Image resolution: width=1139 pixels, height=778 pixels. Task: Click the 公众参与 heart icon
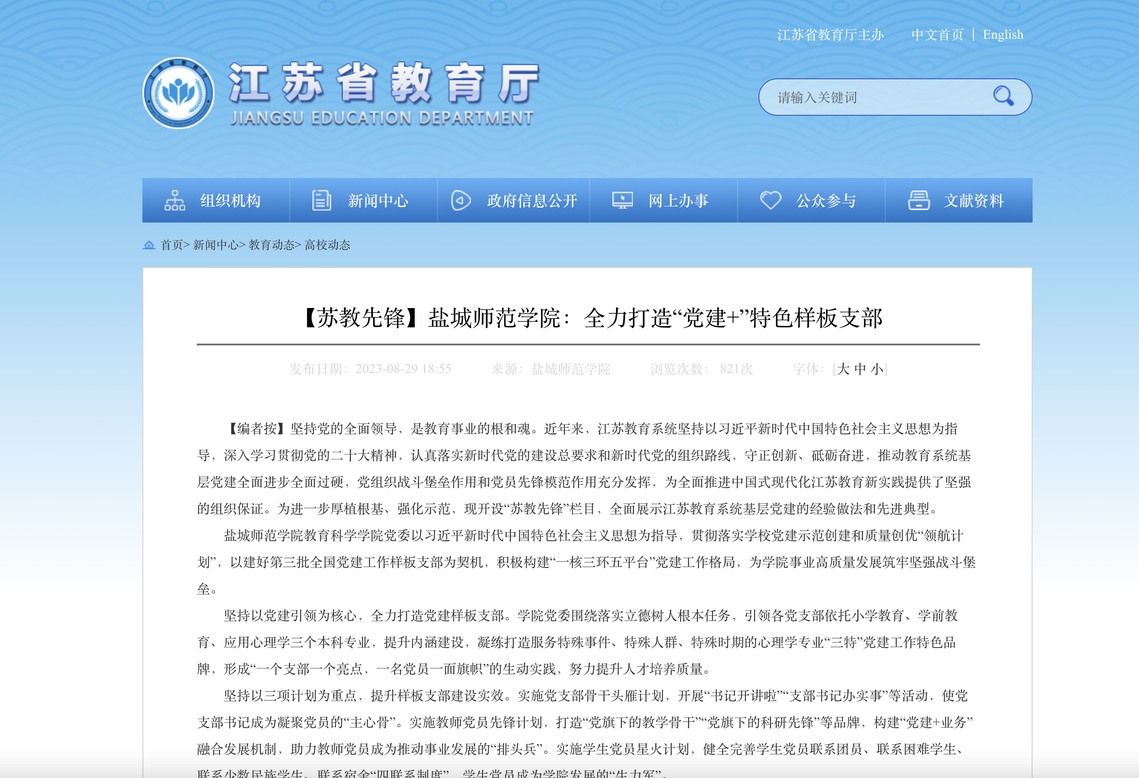(770, 200)
